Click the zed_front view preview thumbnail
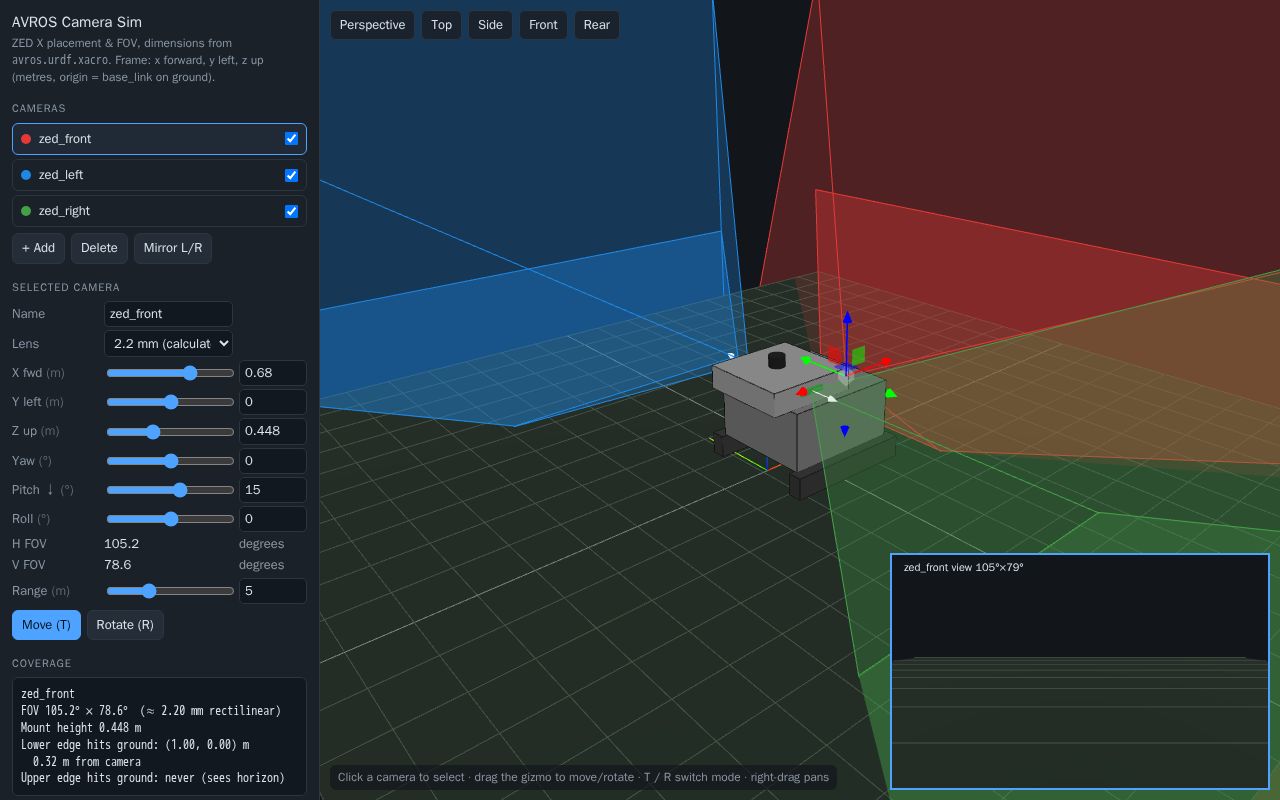Image resolution: width=1280 pixels, height=800 pixels. (x=1080, y=672)
